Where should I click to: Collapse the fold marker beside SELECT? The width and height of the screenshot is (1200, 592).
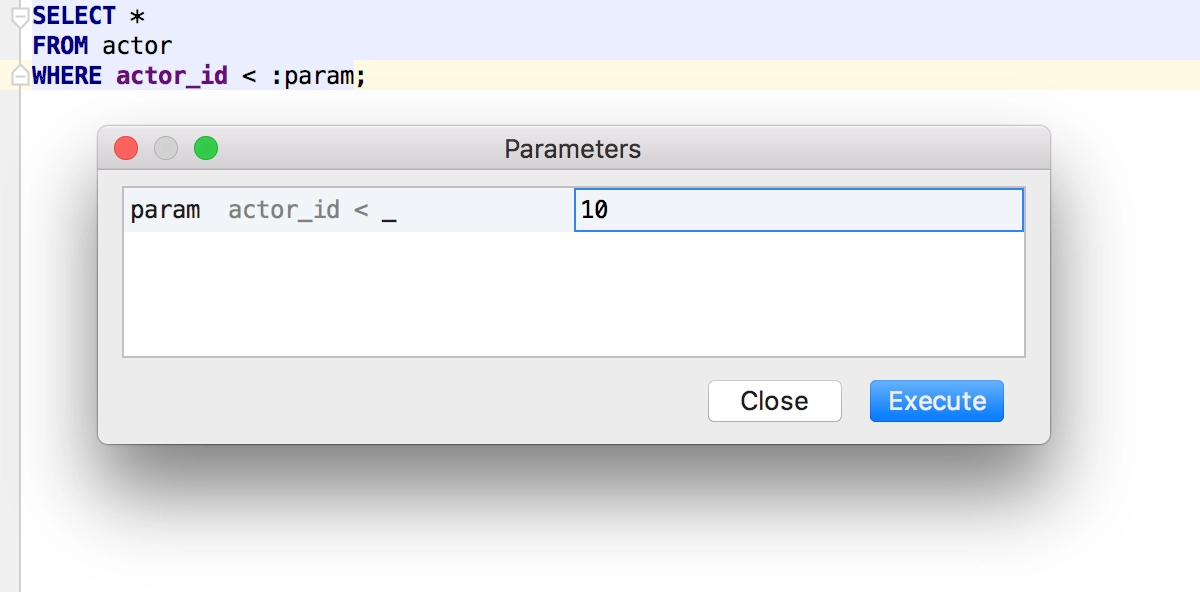(x=20, y=16)
